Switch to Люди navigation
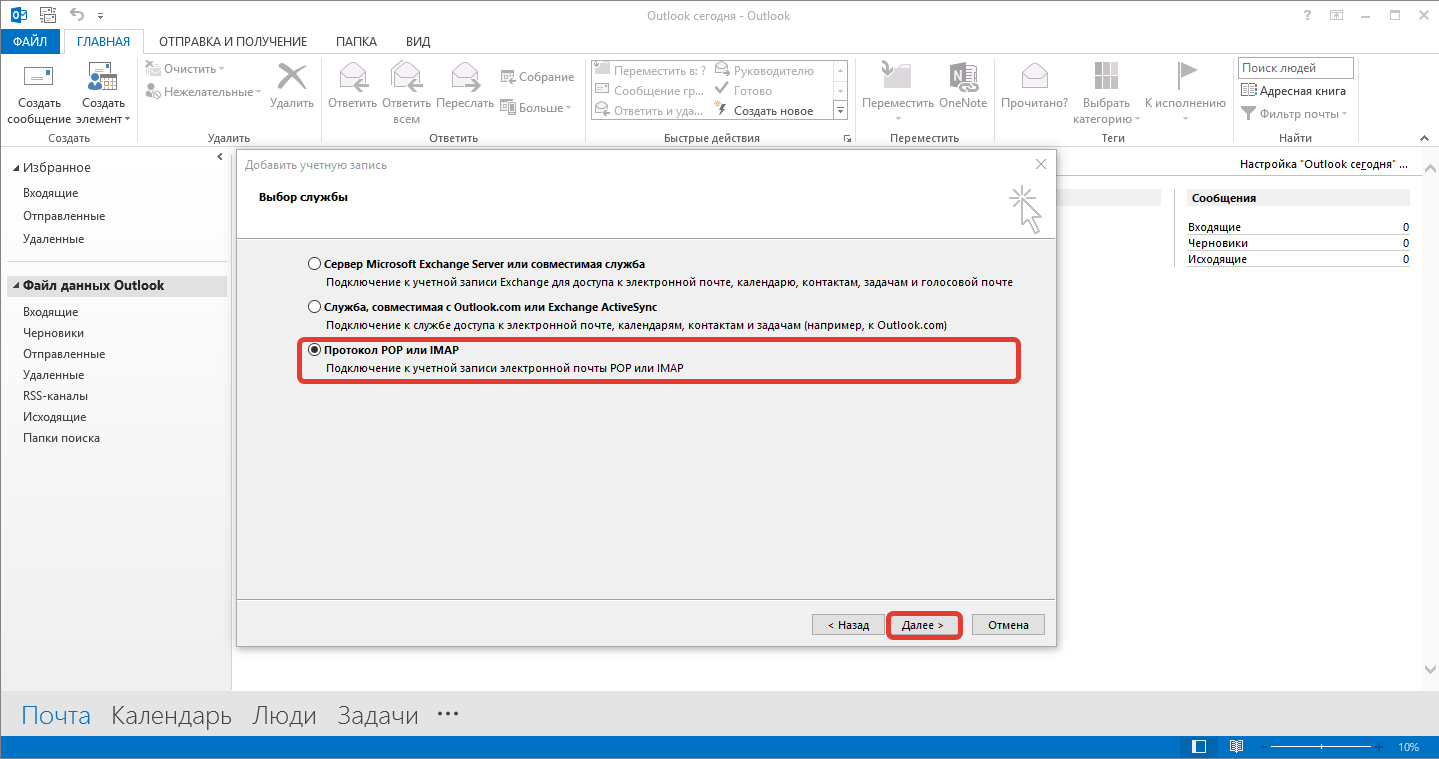Viewport: 1439px width, 759px height. click(284, 716)
